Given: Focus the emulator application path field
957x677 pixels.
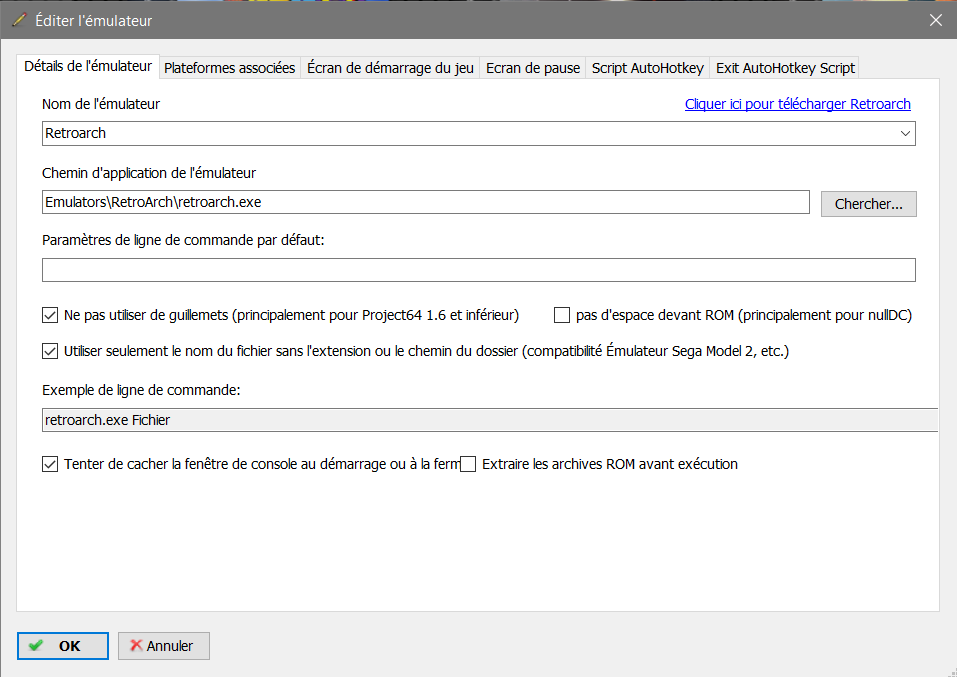Looking at the screenshot, I should click(426, 202).
